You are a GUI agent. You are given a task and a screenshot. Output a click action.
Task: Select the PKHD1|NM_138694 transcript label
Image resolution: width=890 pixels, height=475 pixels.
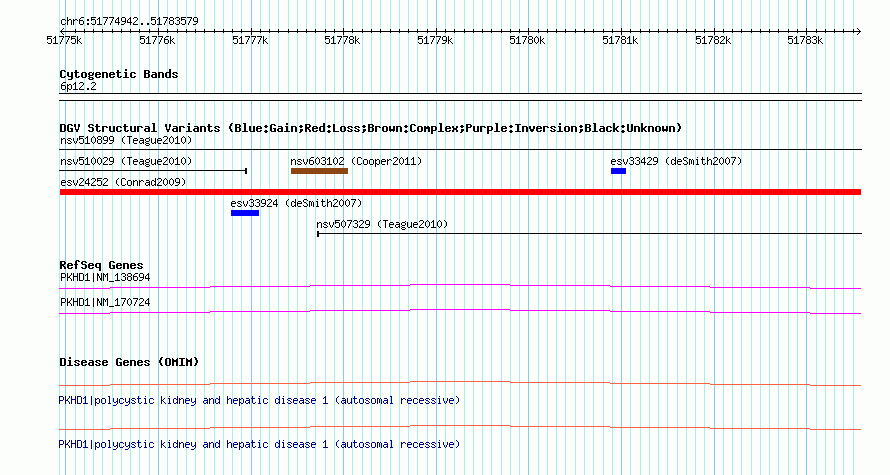[106, 278]
